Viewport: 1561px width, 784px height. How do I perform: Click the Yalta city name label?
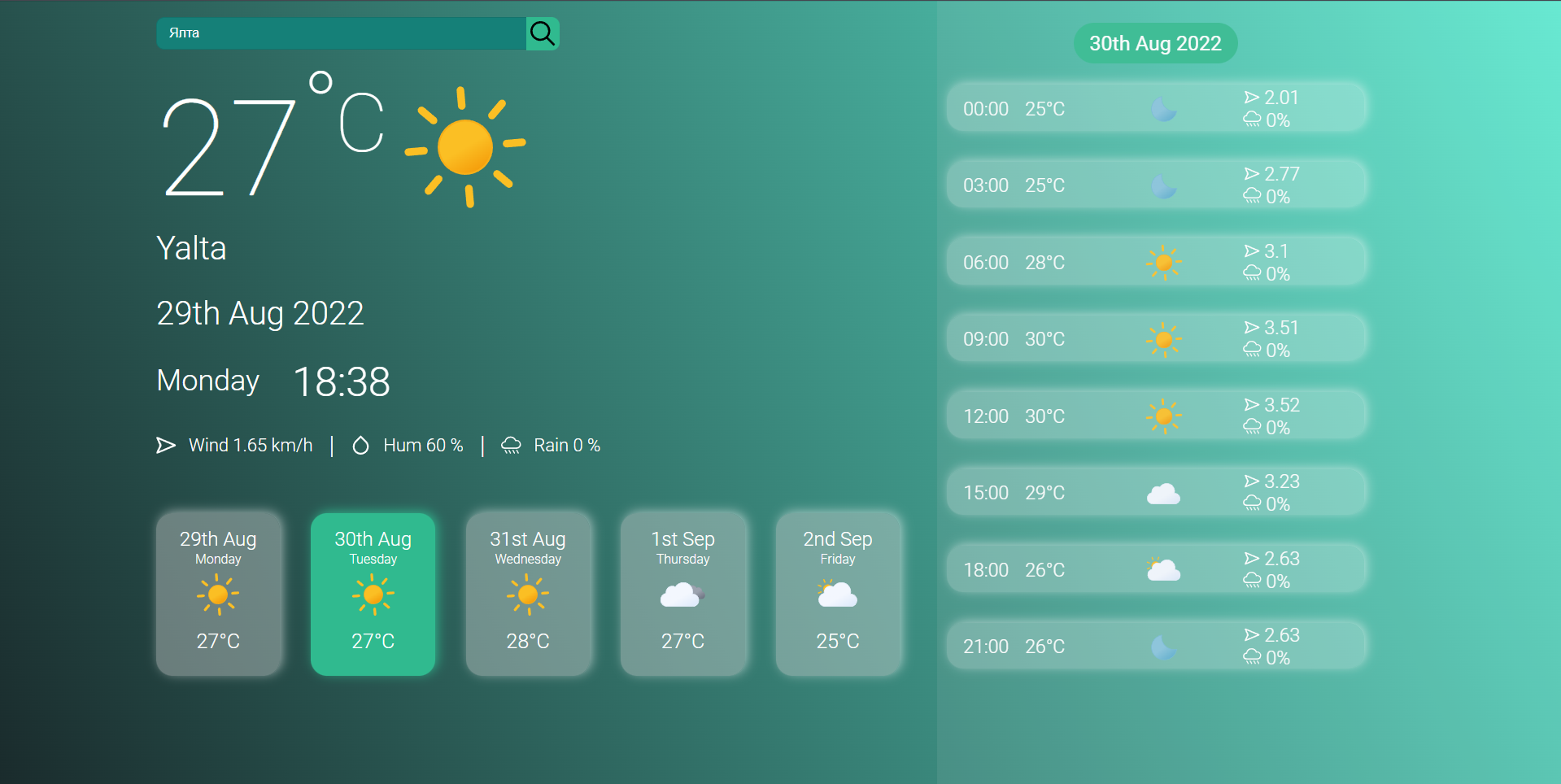pos(191,248)
